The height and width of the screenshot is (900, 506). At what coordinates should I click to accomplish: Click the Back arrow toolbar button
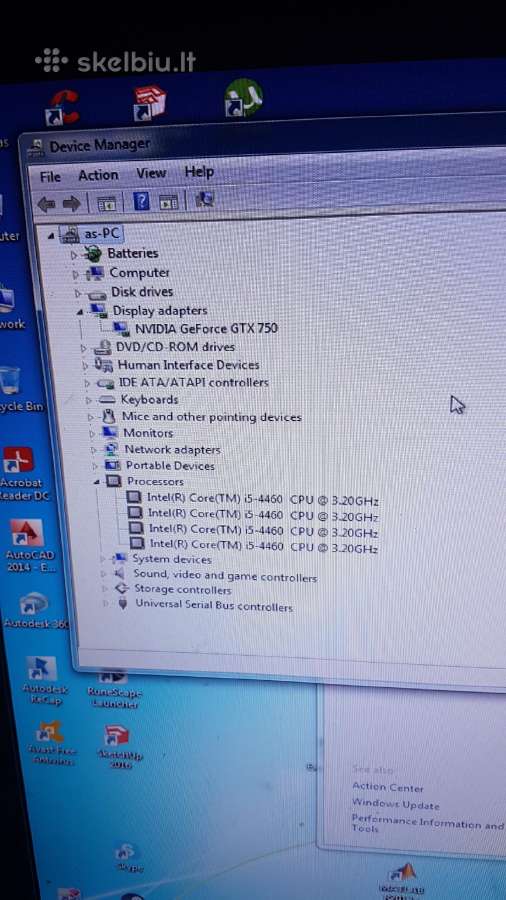pos(46,204)
